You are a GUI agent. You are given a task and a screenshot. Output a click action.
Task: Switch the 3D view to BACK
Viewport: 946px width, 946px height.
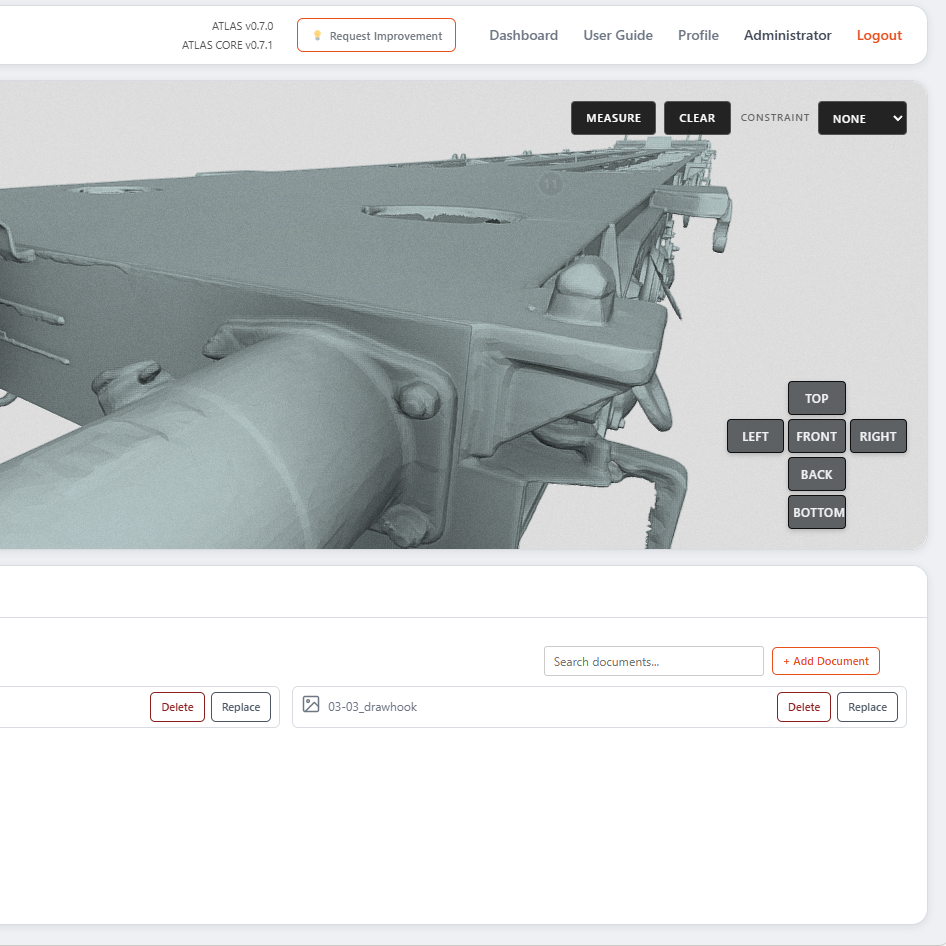click(817, 474)
